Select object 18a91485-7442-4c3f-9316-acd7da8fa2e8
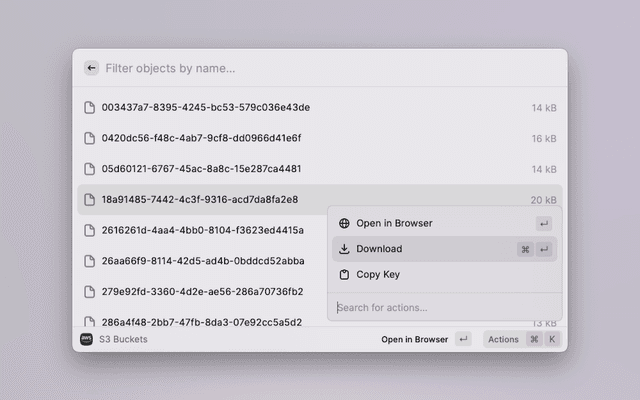Screen dimensions: 640x400 (200, 200)
